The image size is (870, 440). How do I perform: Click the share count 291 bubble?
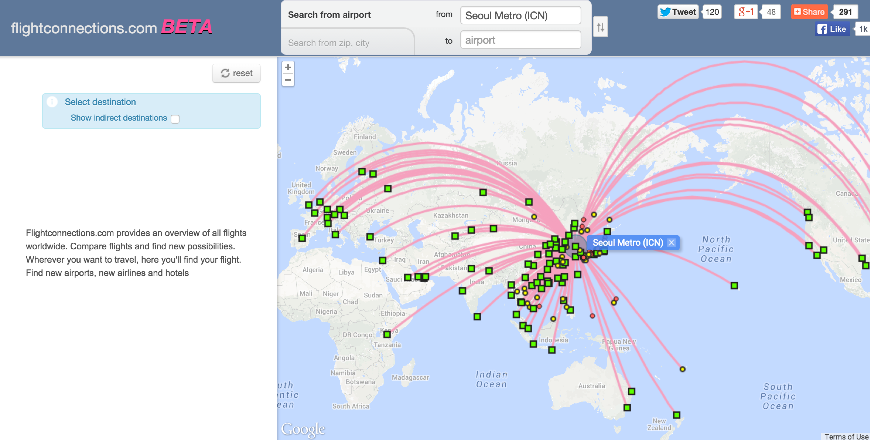[x=845, y=12]
